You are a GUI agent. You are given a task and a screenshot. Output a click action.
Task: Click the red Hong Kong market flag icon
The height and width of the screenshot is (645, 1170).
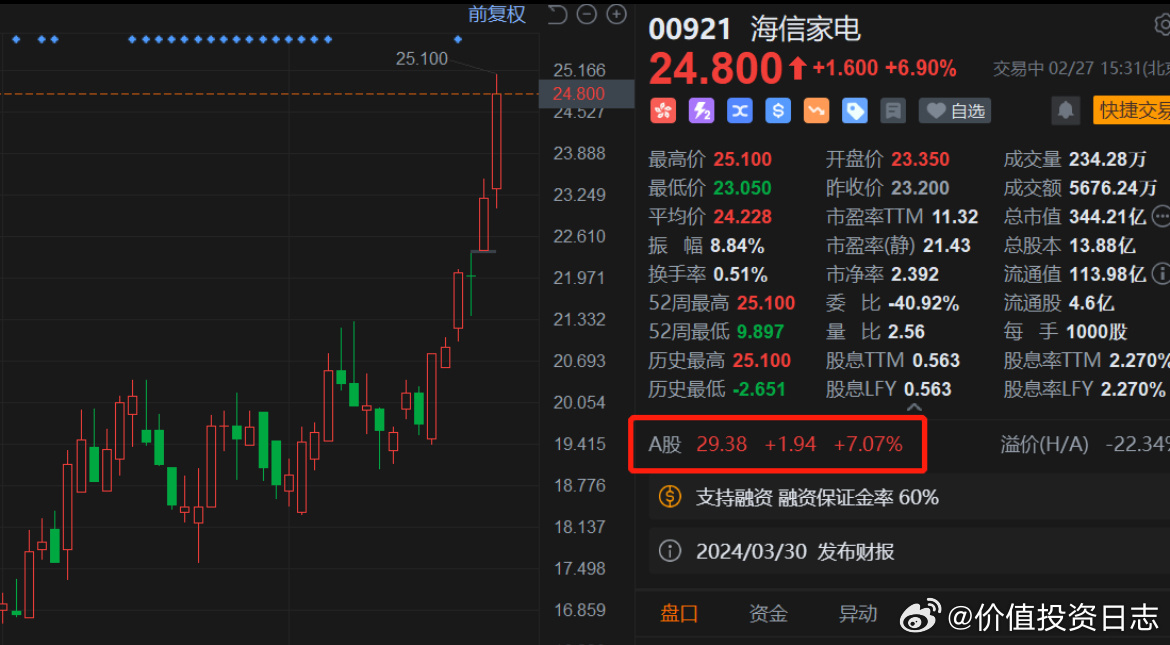pos(662,111)
